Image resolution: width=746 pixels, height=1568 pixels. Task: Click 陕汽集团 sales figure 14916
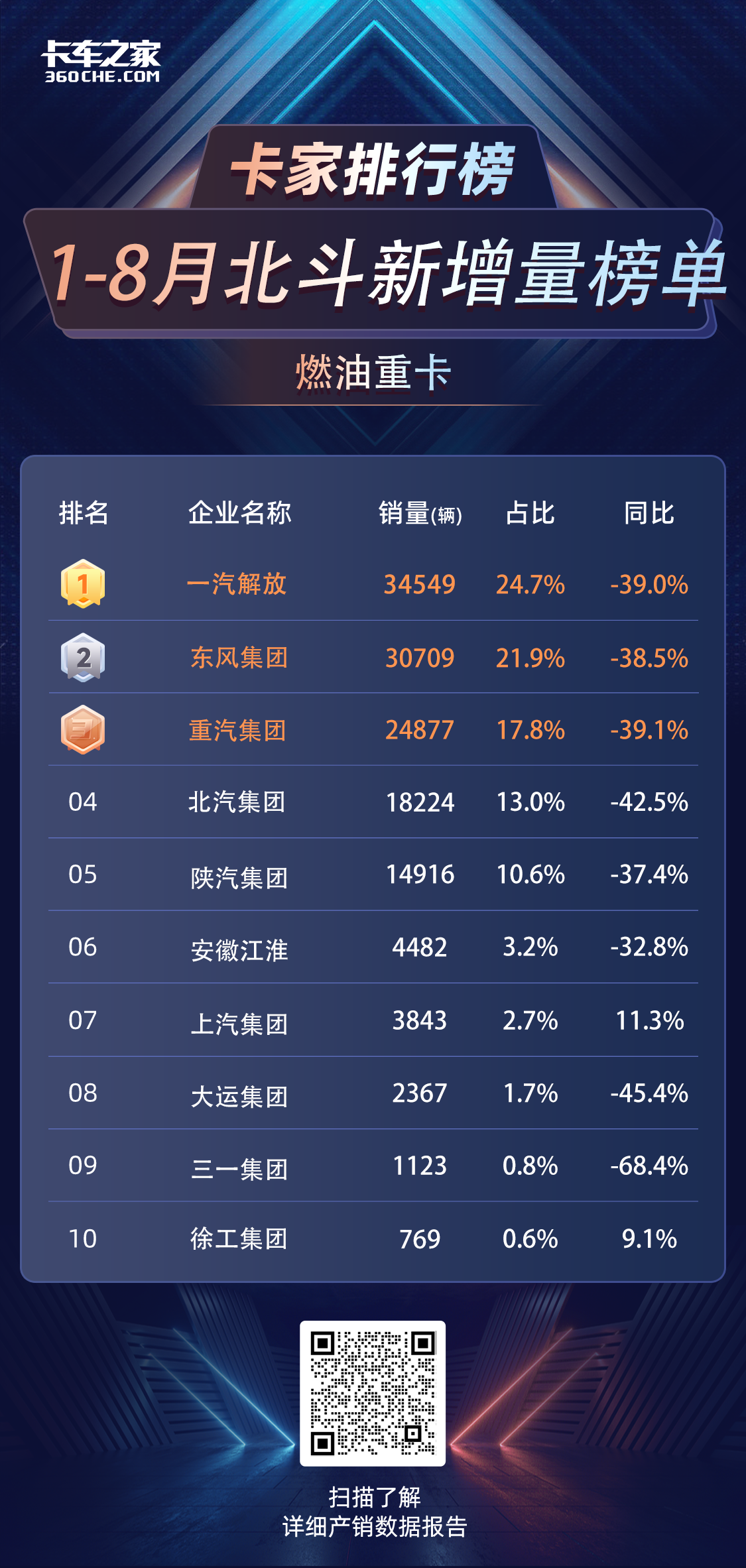(420, 874)
